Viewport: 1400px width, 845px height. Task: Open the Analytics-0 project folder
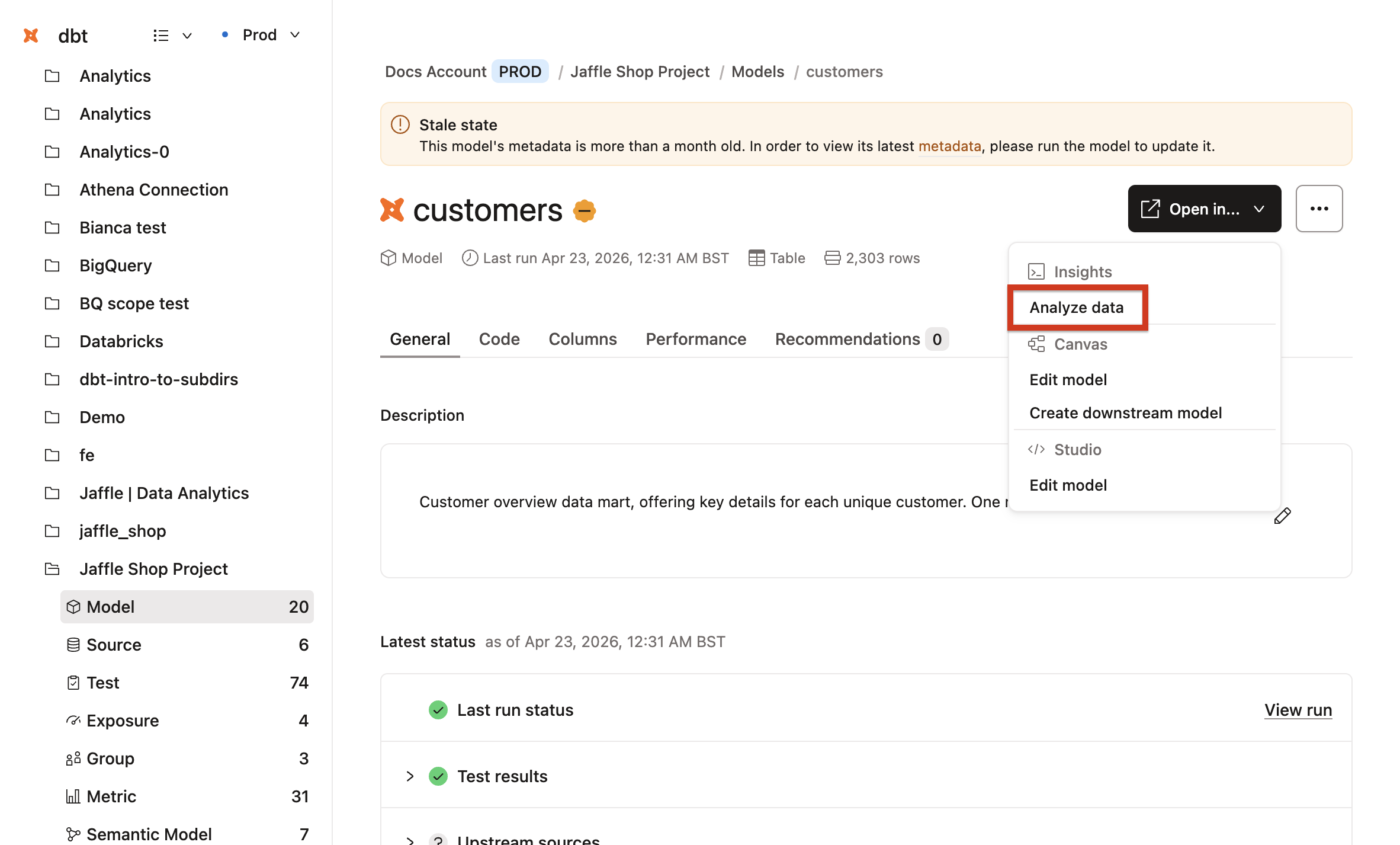click(x=124, y=152)
